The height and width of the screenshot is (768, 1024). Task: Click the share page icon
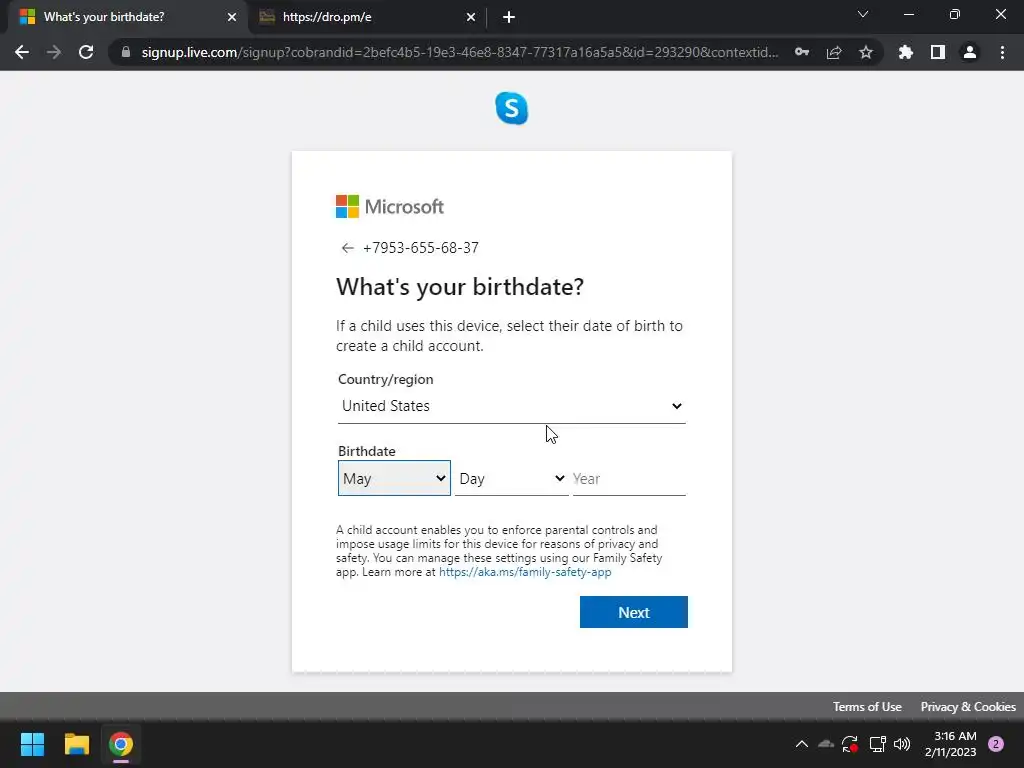coord(834,52)
